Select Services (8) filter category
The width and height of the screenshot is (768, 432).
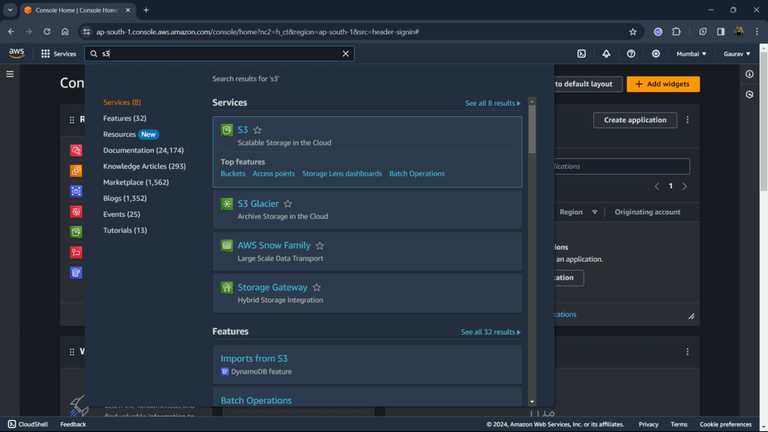[122, 102]
